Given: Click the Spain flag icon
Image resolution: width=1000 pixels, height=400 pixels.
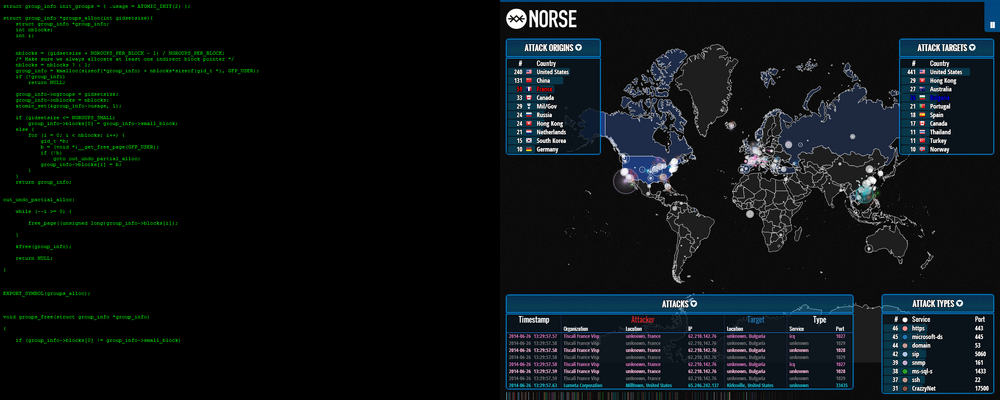Looking at the screenshot, I should [922, 115].
